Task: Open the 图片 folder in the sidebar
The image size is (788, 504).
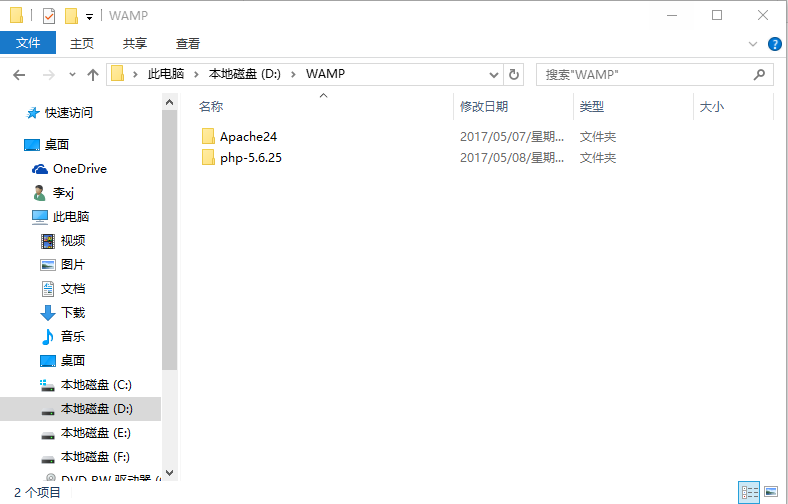Action: [x=73, y=265]
